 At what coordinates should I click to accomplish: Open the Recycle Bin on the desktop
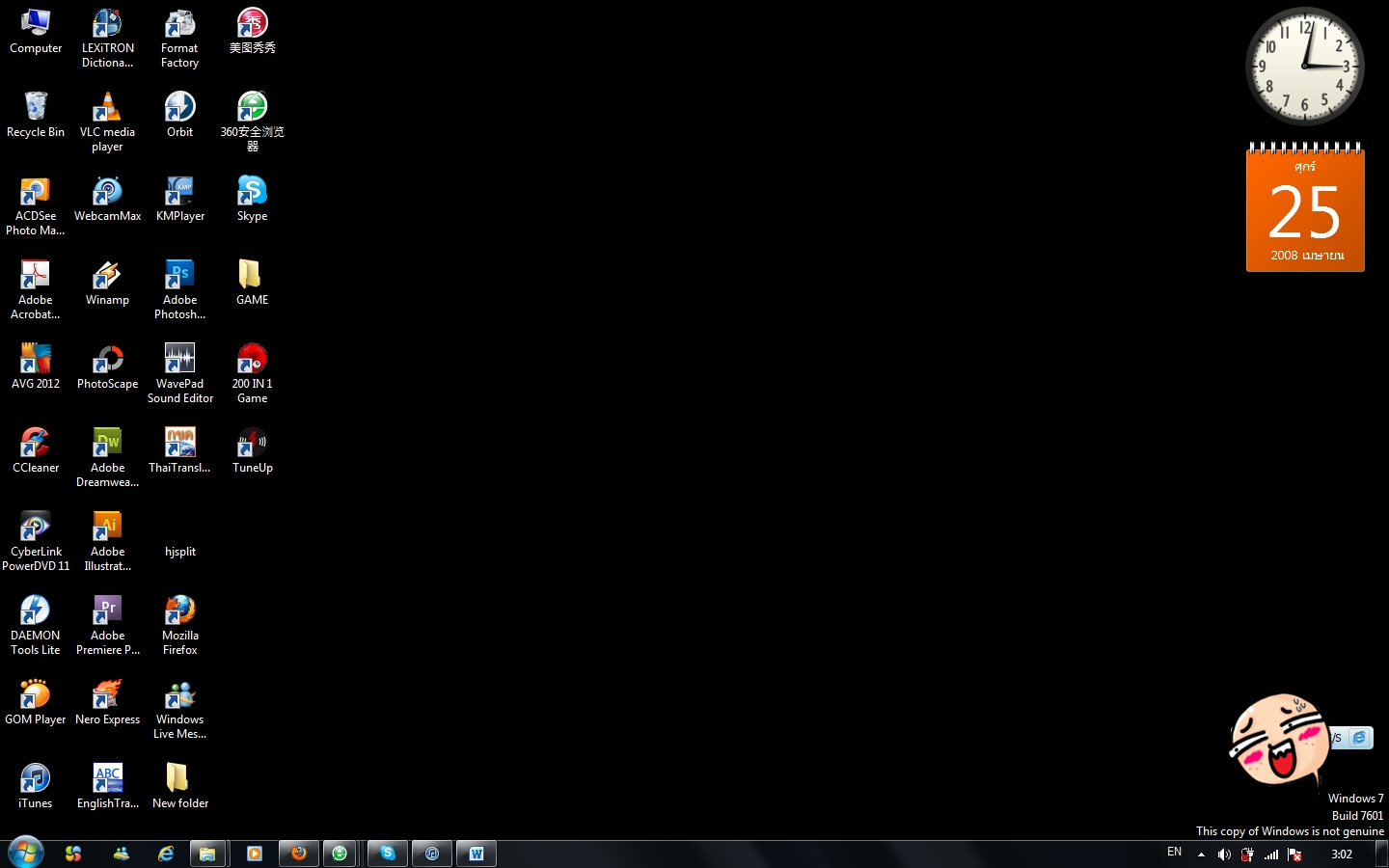pyautogui.click(x=36, y=116)
